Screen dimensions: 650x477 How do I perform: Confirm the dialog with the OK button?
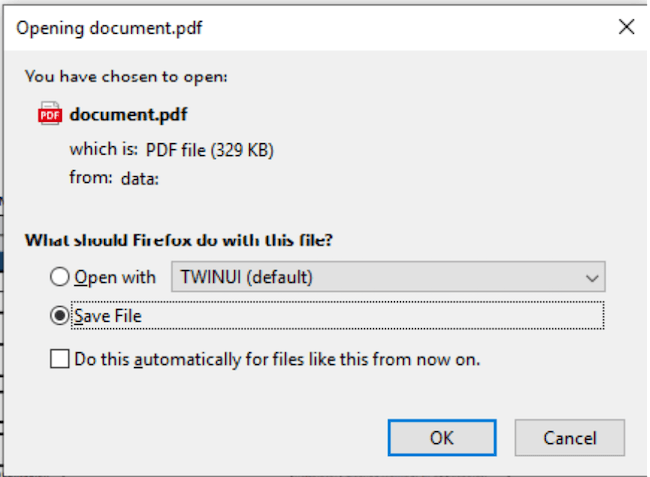coord(442,438)
